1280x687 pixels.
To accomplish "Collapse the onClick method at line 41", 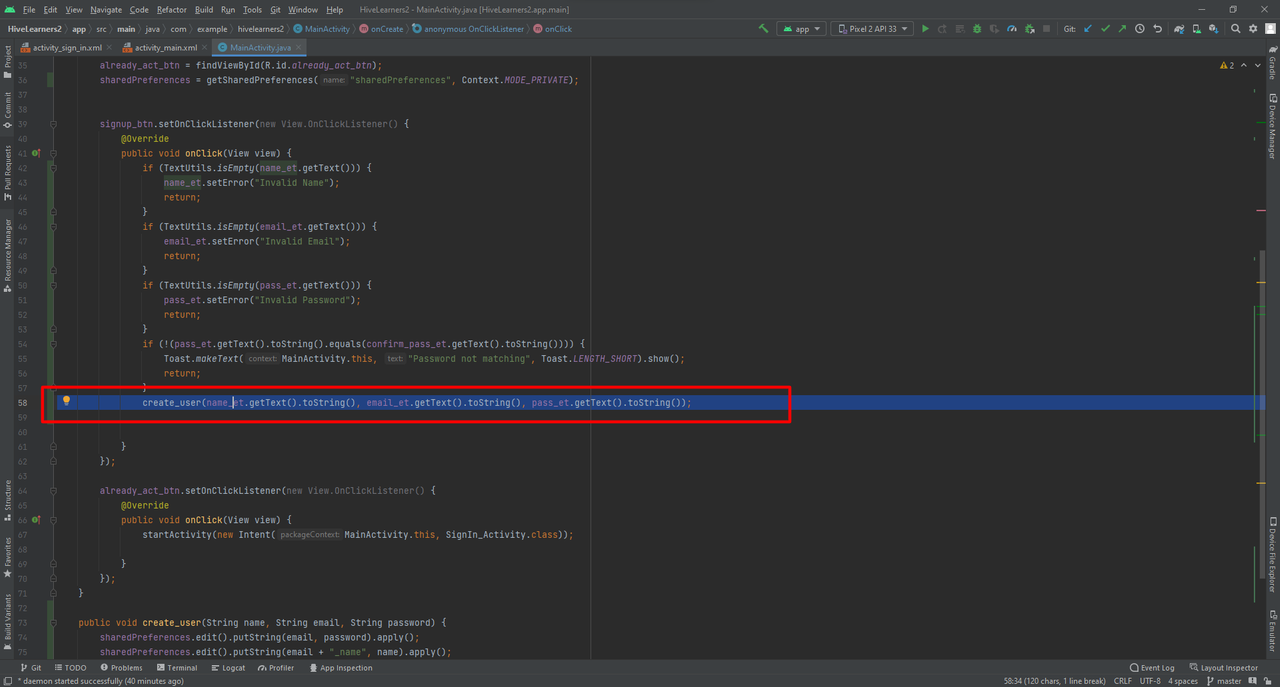I will 53,153.
